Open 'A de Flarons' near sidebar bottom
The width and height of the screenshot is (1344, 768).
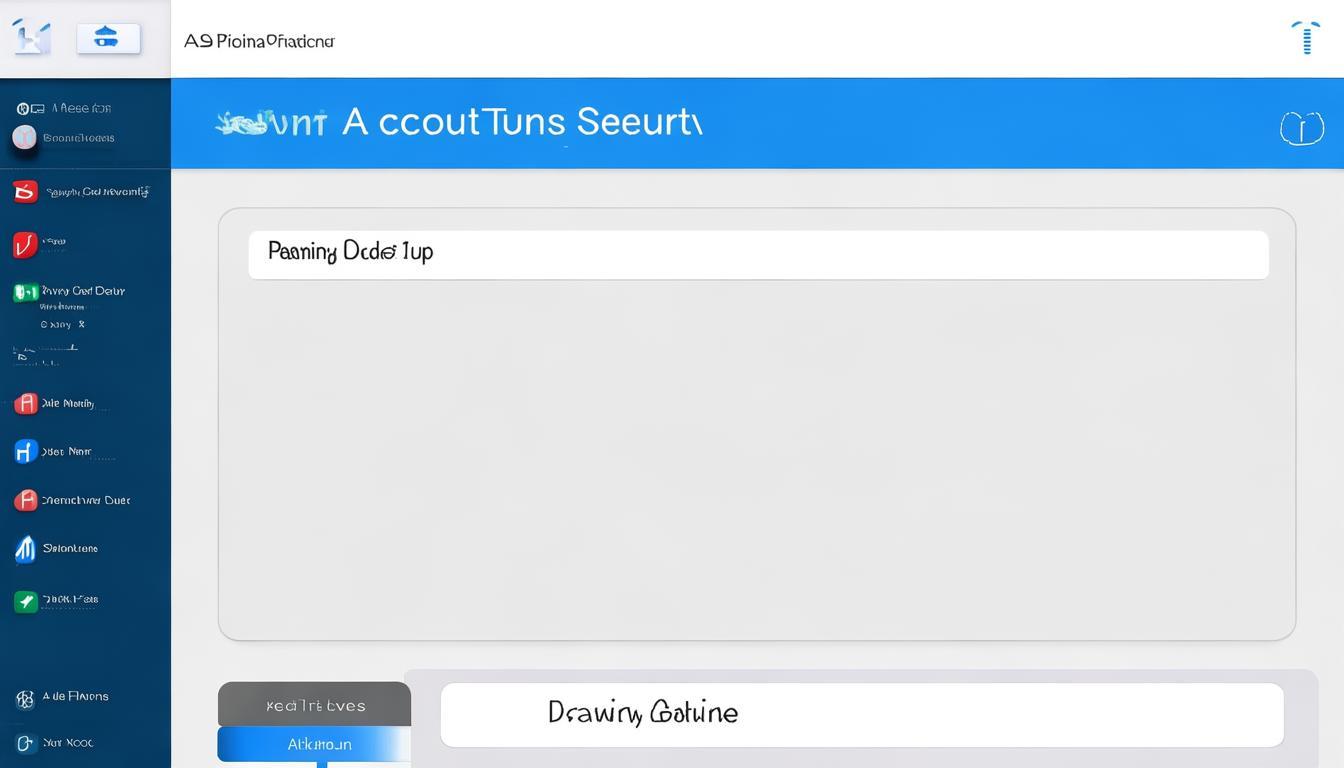75,696
